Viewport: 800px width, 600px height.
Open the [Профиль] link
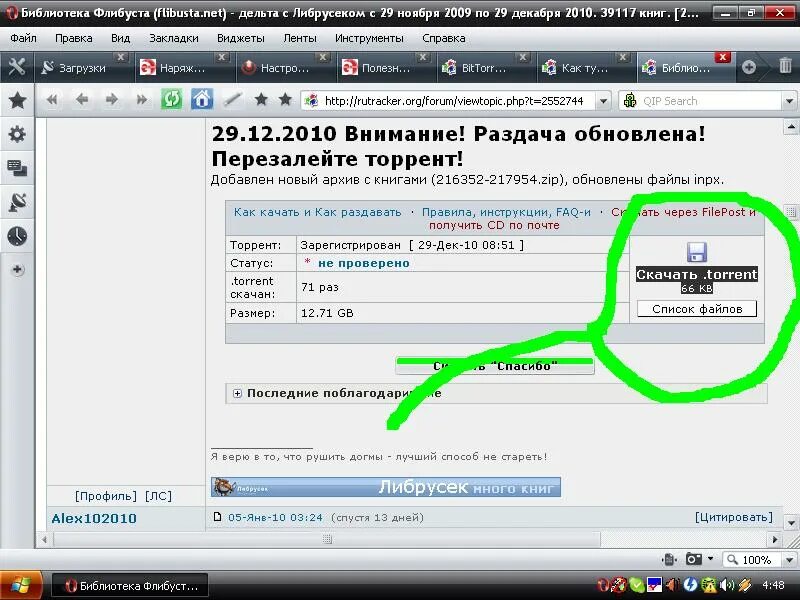pyautogui.click(x=106, y=496)
